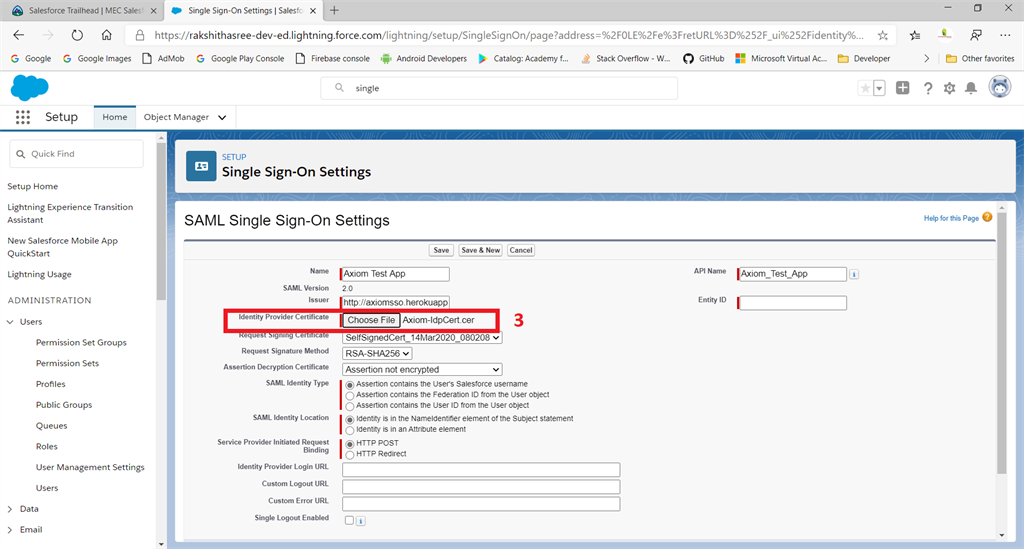
Task: Click Salesforce favorites star icon
Action: [865, 88]
